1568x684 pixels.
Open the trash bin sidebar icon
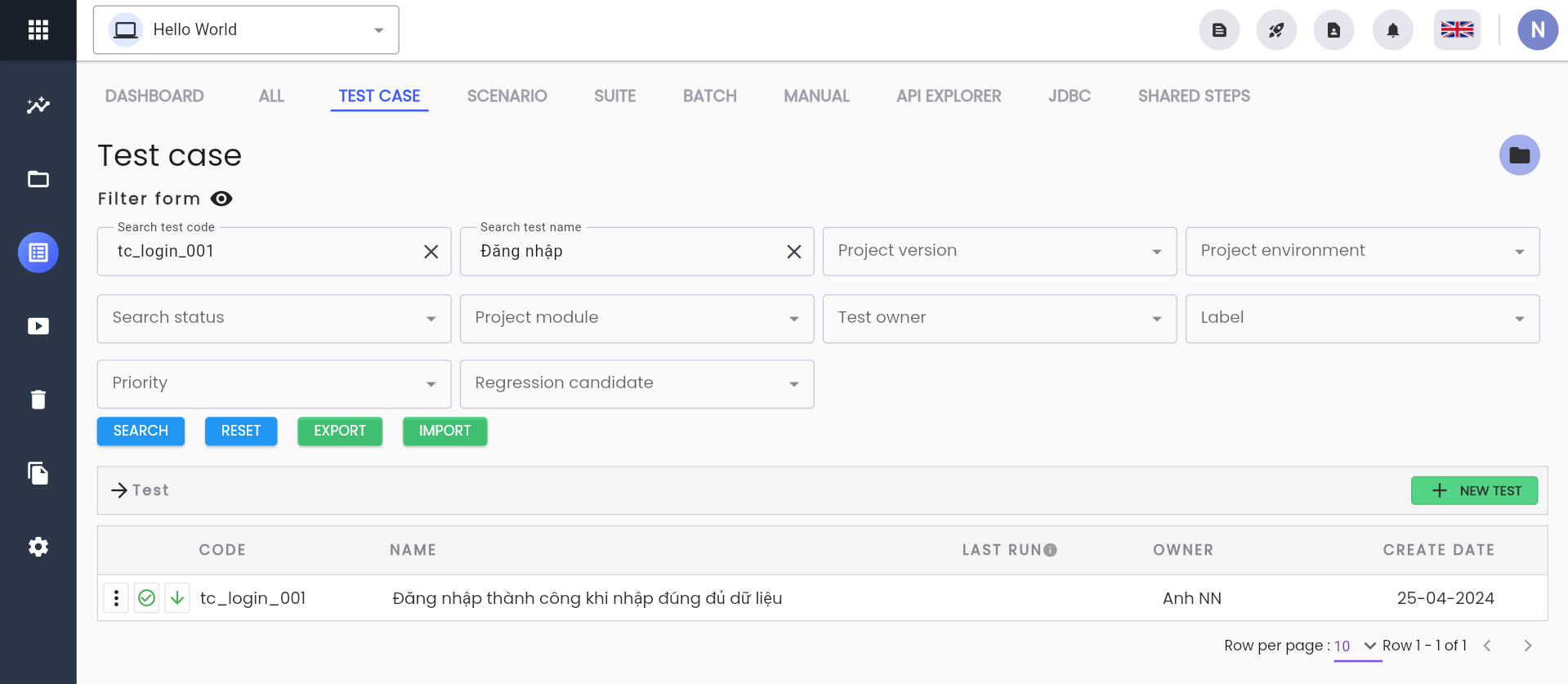point(38,400)
